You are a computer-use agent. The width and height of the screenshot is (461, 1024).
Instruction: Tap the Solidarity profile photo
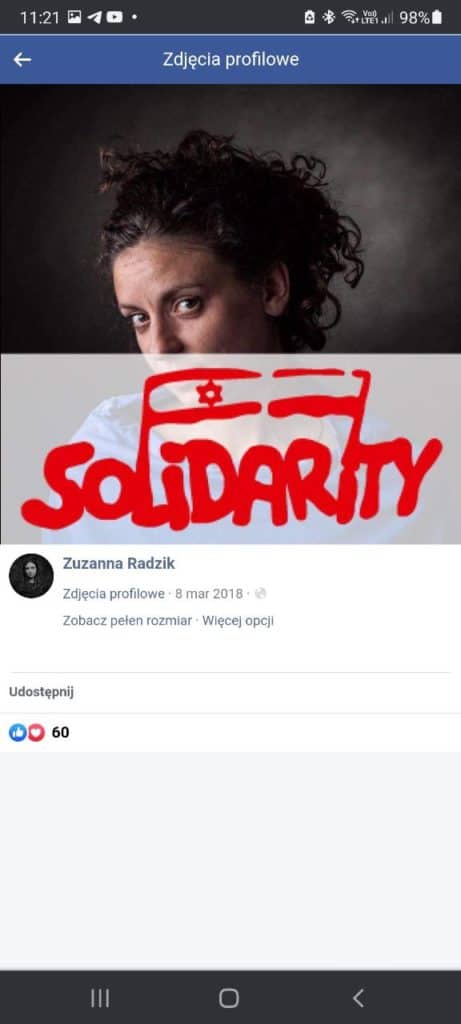(230, 314)
